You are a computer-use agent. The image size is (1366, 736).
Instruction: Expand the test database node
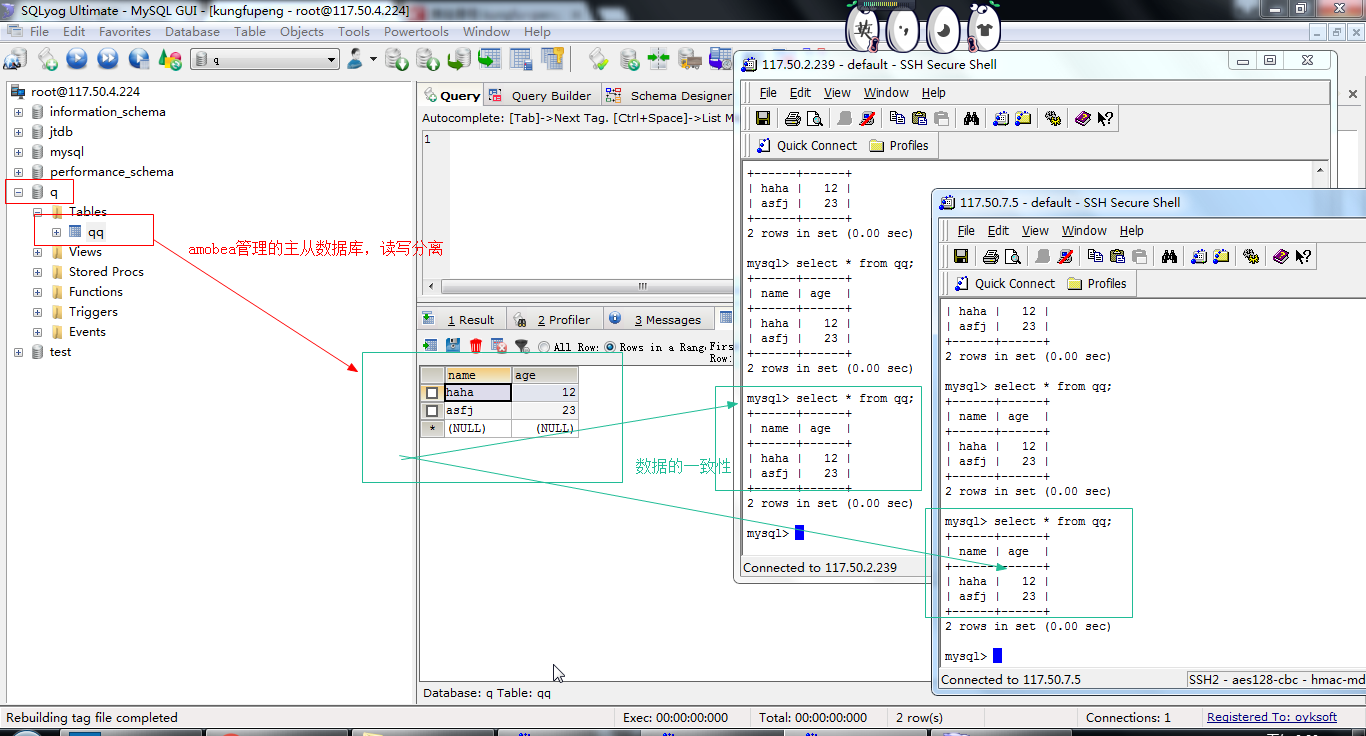[x=18, y=352]
